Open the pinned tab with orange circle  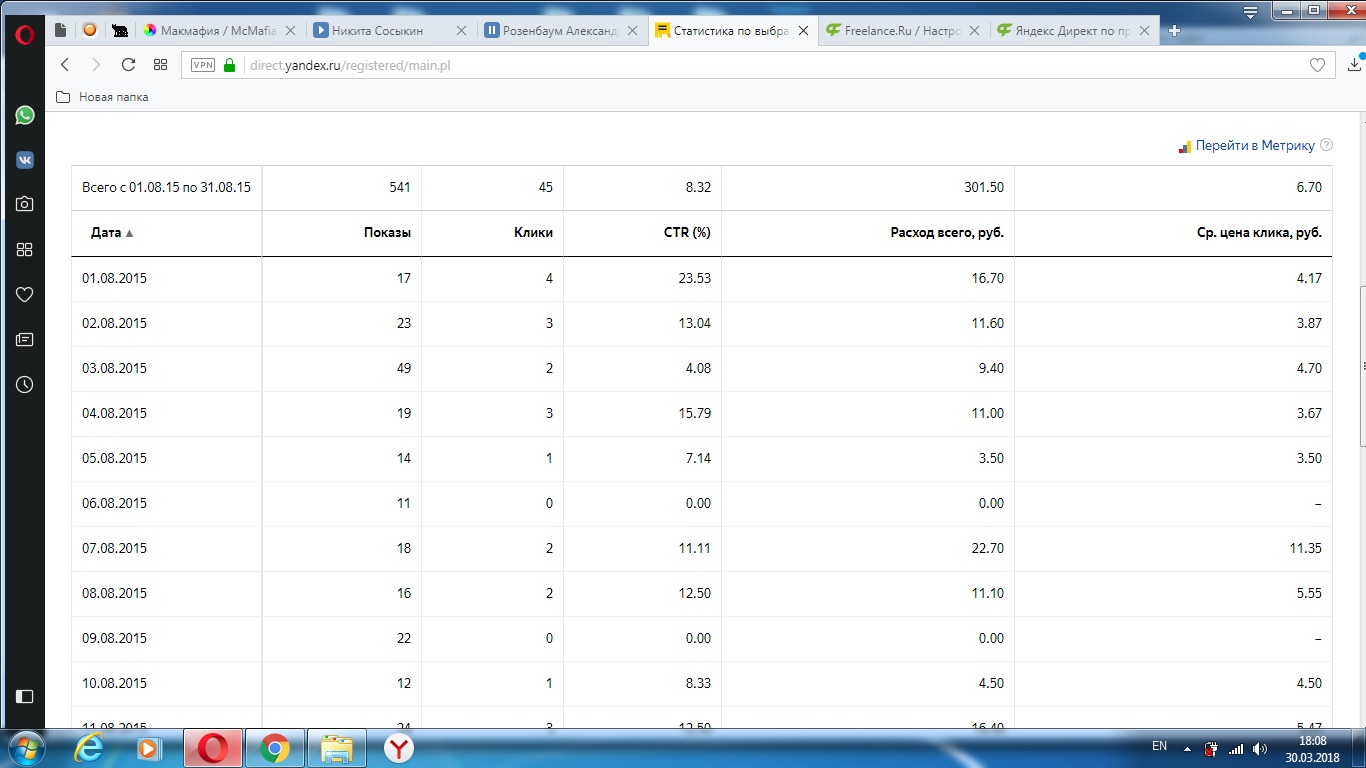pyautogui.click(x=89, y=30)
